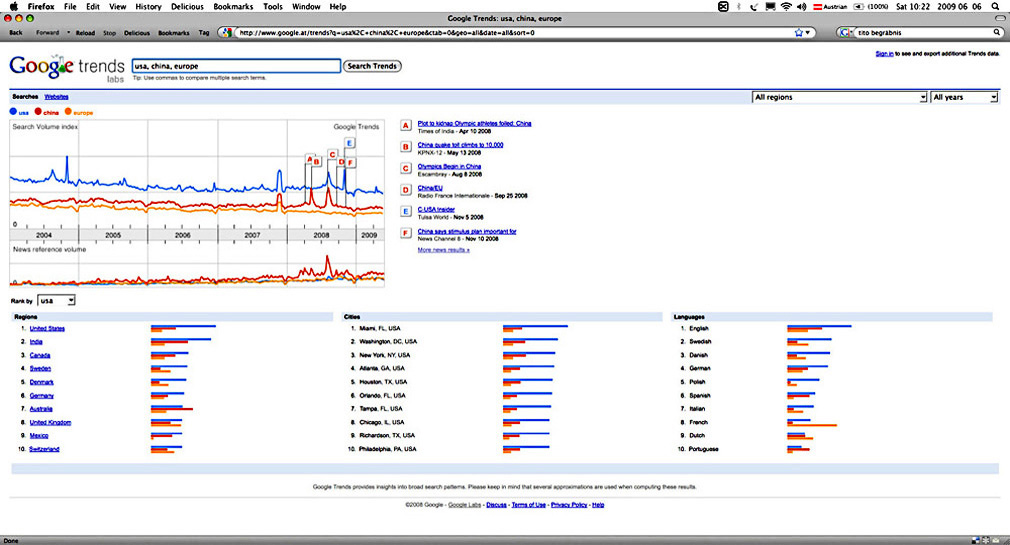Click the Wi-Fi status icon
The width and height of the screenshot is (1010, 545).
pyautogui.click(x=786, y=6)
